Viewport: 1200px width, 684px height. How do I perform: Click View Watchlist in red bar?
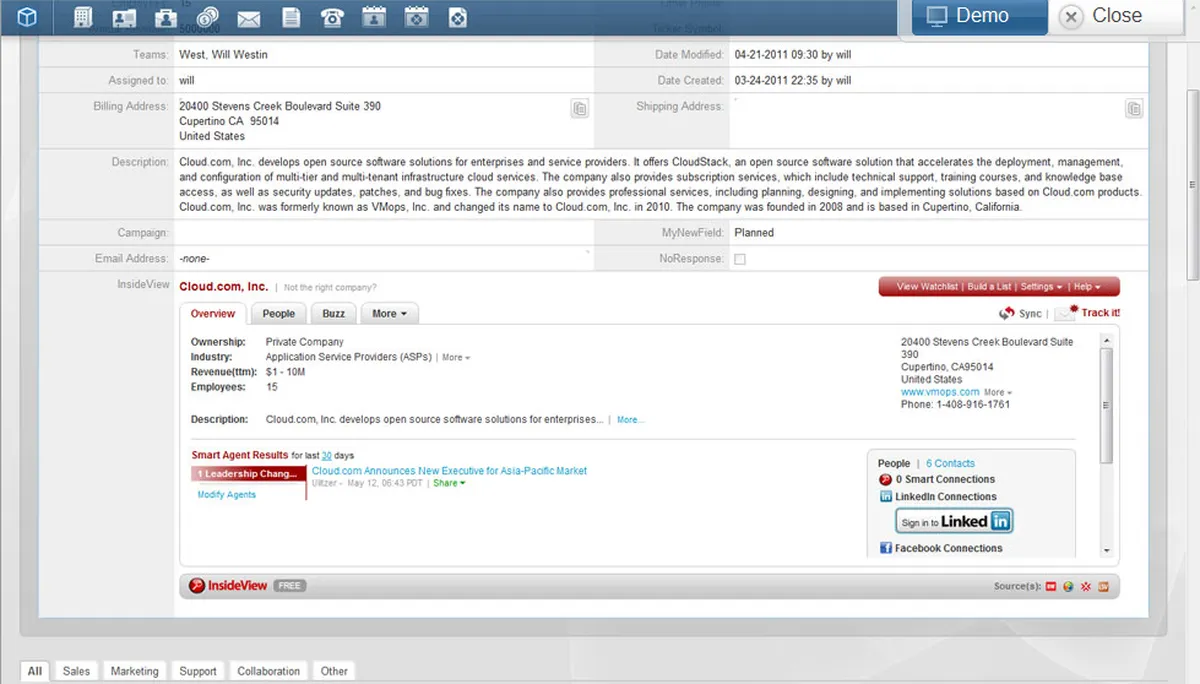click(x=928, y=287)
